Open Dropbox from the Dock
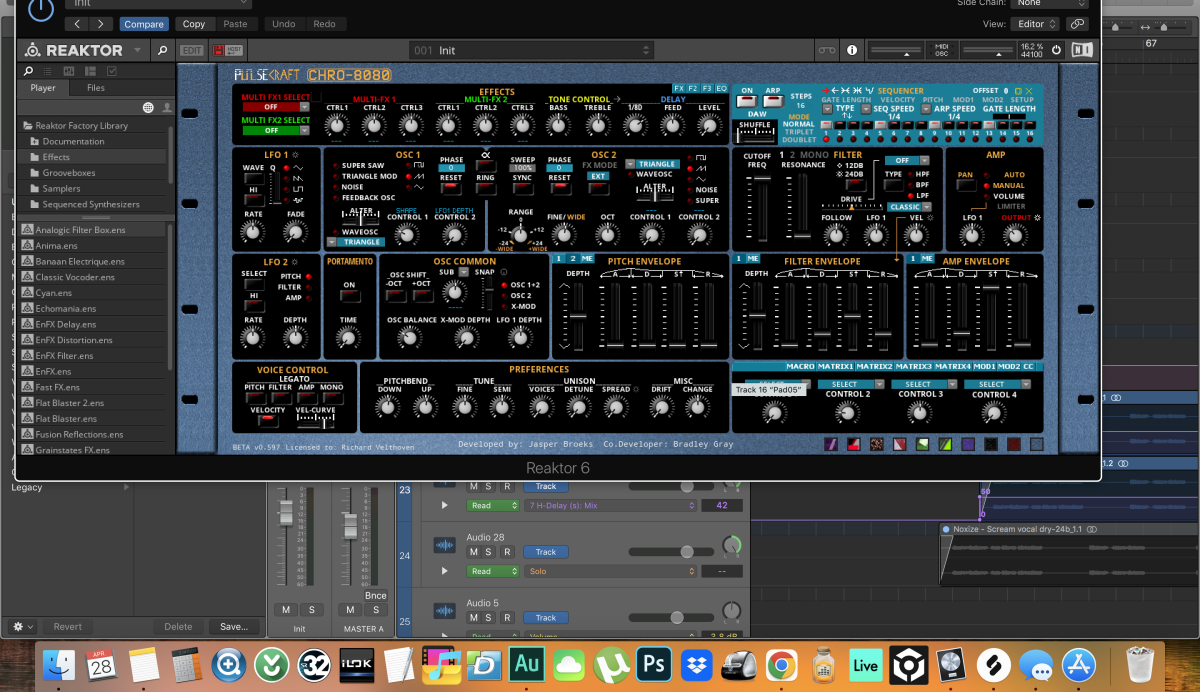Image resolution: width=1200 pixels, height=692 pixels. click(x=695, y=663)
